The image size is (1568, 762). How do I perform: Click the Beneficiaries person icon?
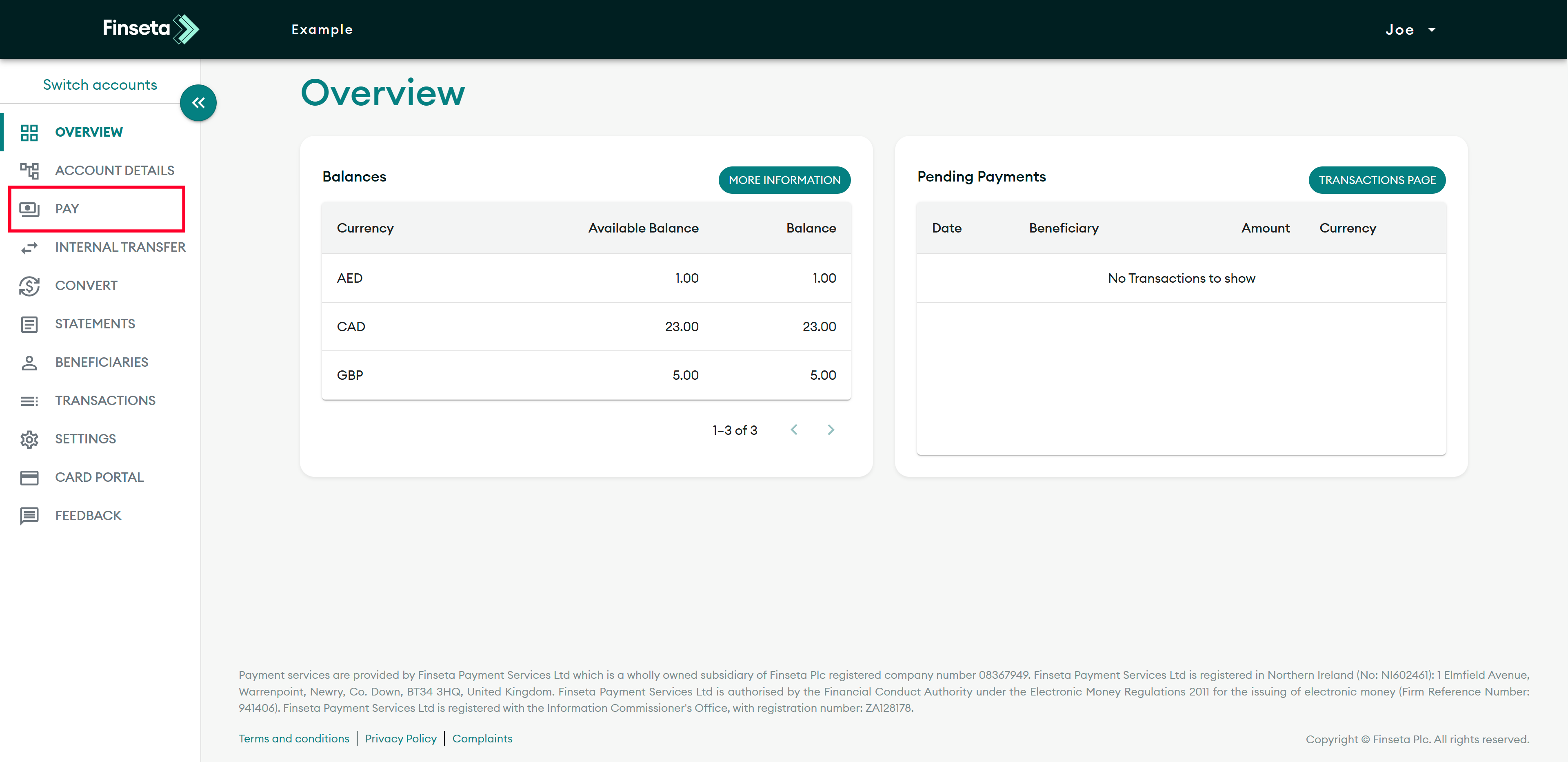coord(29,362)
